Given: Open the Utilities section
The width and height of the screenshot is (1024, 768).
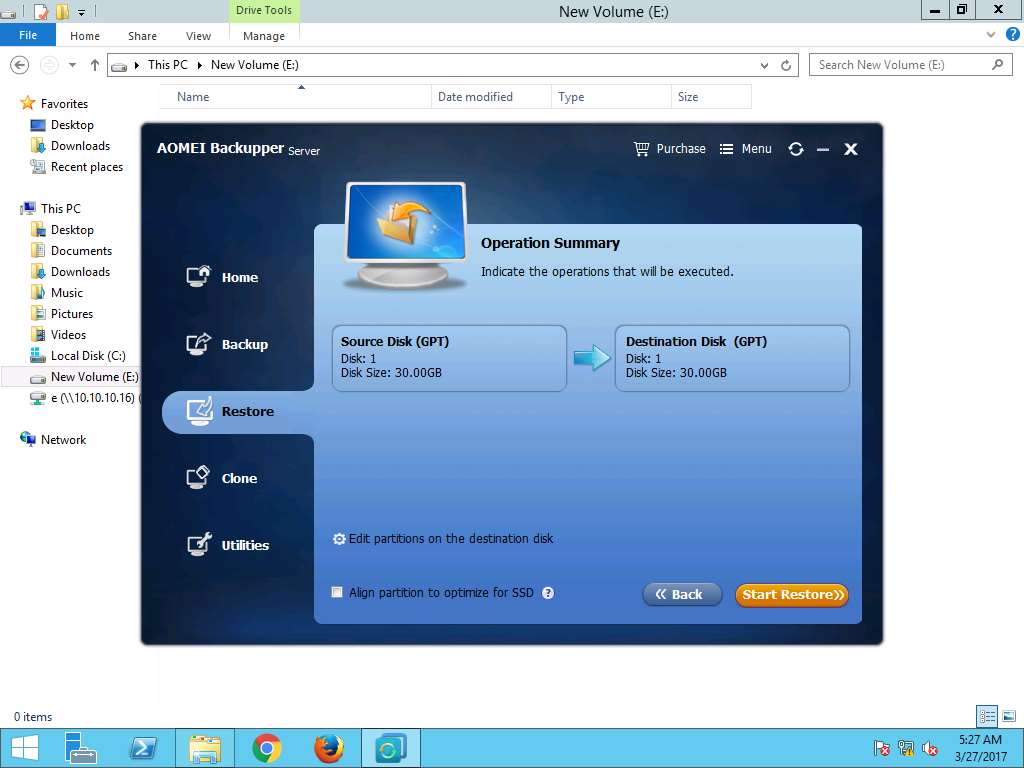Looking at the screenshot, I should tap(227, 545).
